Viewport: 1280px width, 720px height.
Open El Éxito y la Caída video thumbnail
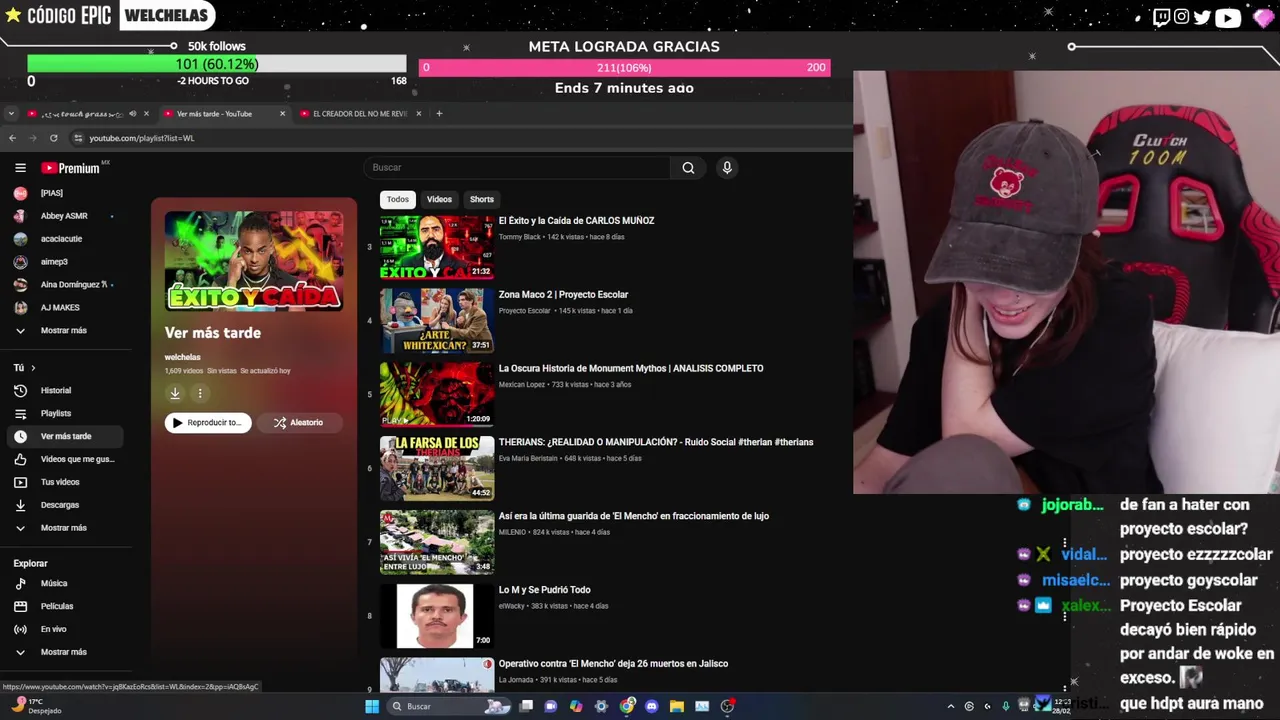pos(437,247)
